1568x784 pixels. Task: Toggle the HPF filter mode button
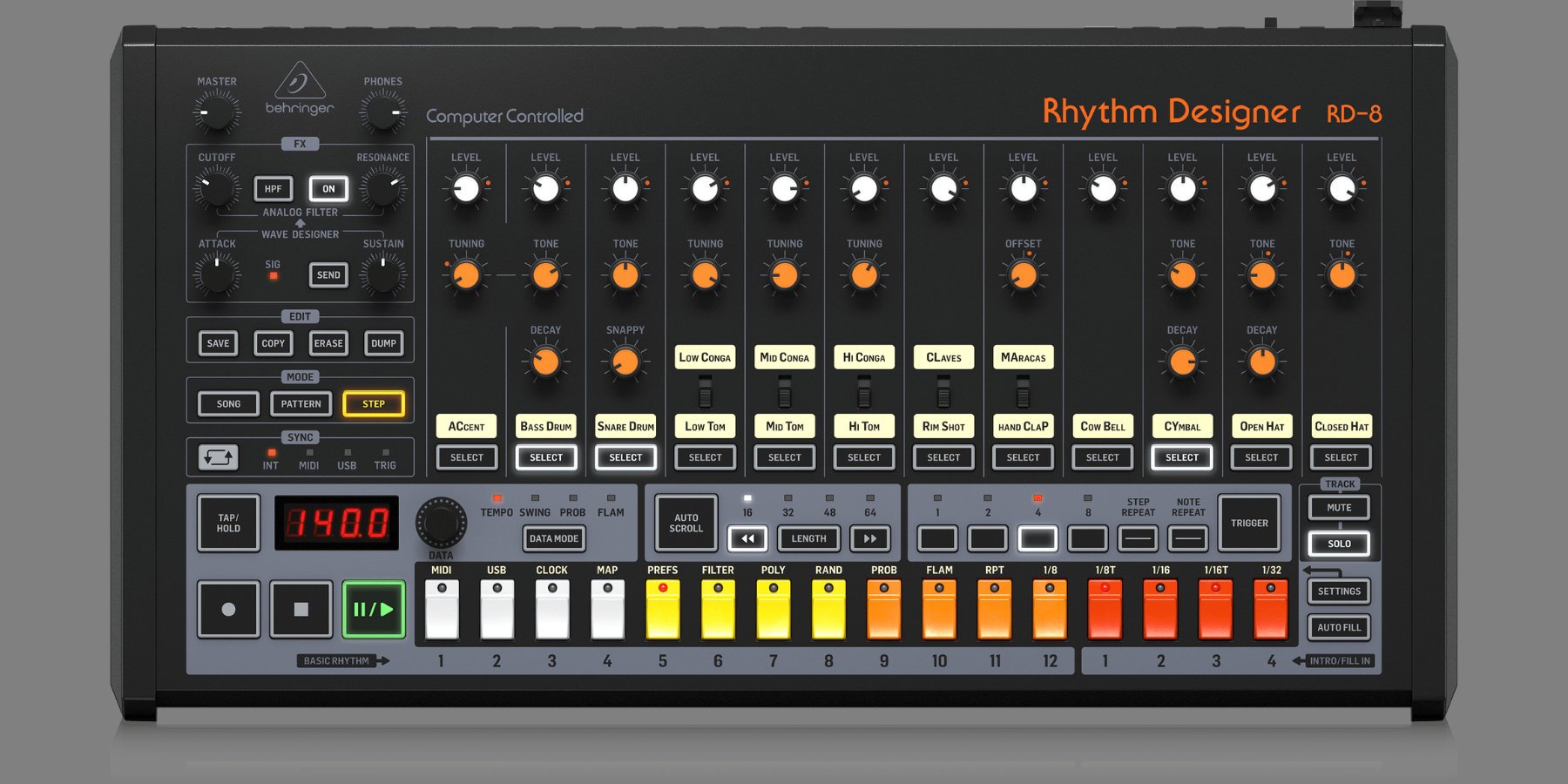pos(274,189)
